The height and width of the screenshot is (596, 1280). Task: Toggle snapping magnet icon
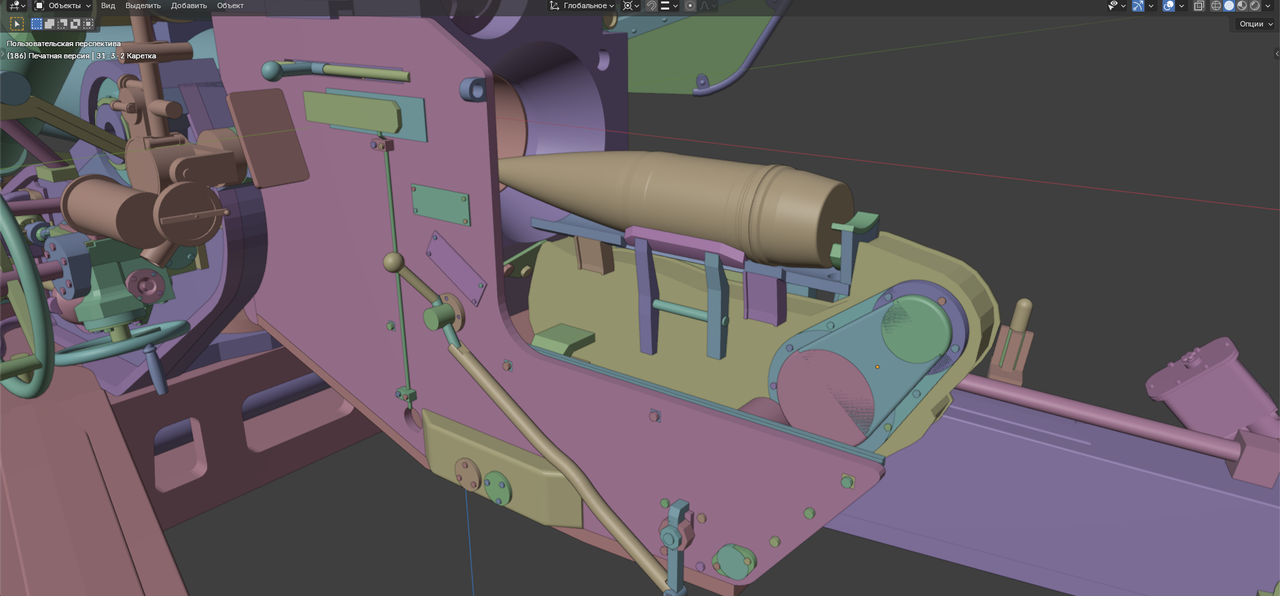[652, 6]
